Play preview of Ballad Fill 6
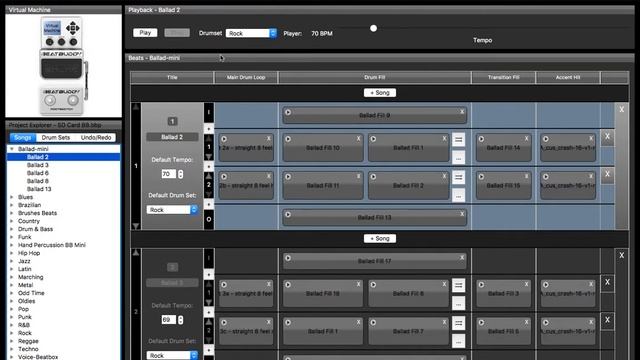Viewport: 640px width, 360px height. point(481,322)
